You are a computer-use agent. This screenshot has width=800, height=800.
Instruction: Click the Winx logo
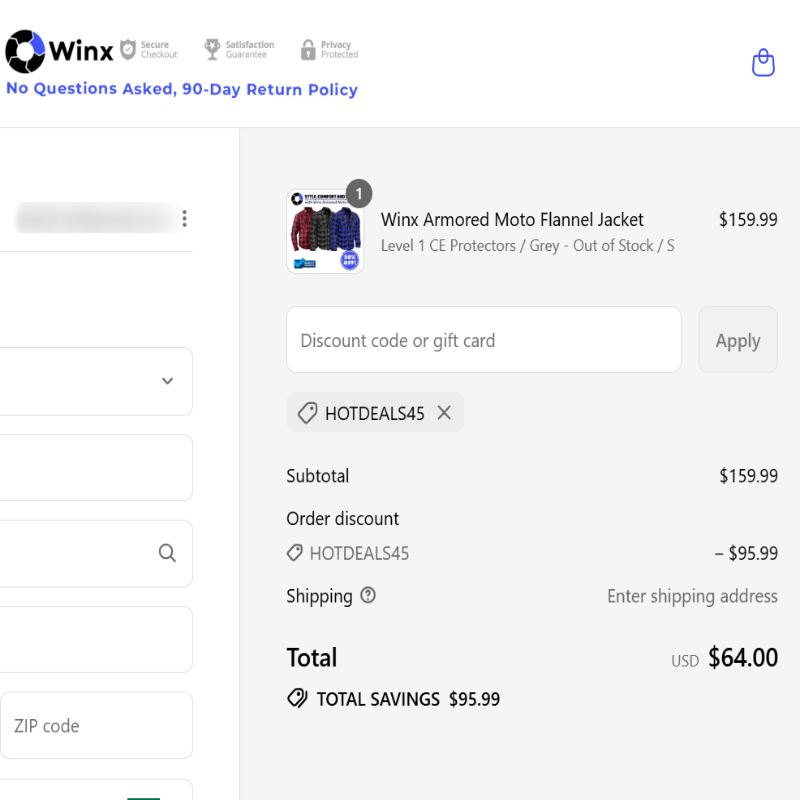[x=59, y=51]
